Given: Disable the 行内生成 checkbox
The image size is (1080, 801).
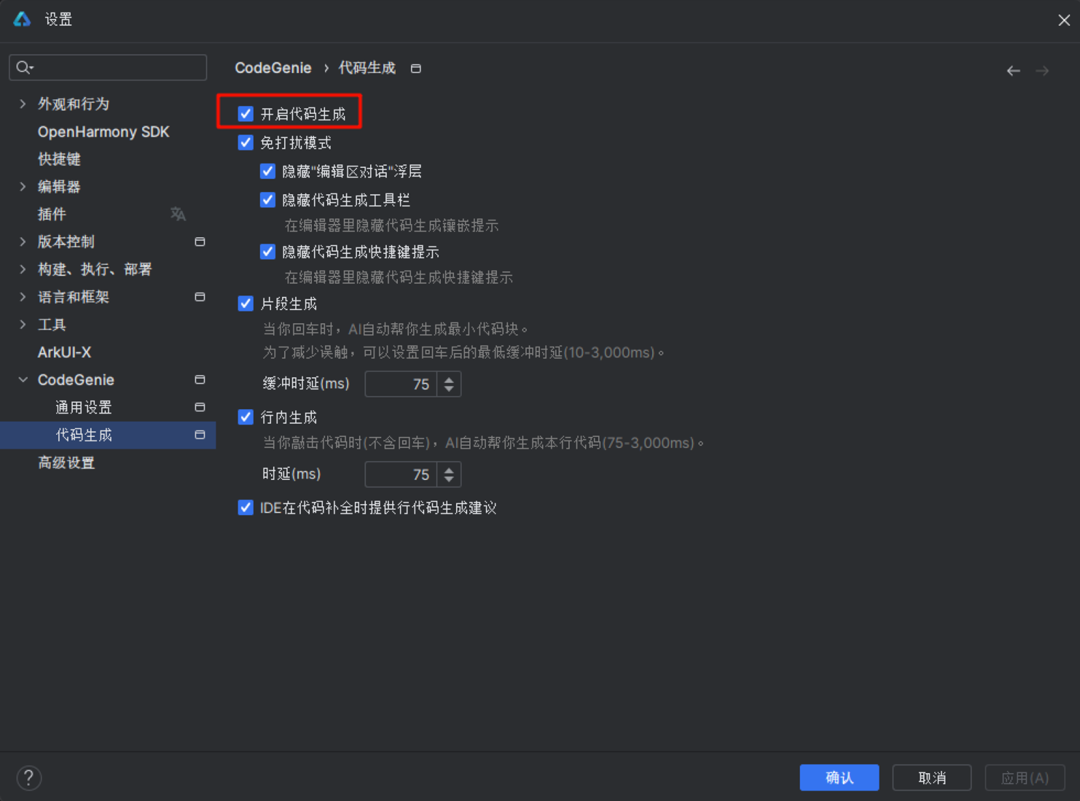Looking at the screenshot, I should coord(246,417).
